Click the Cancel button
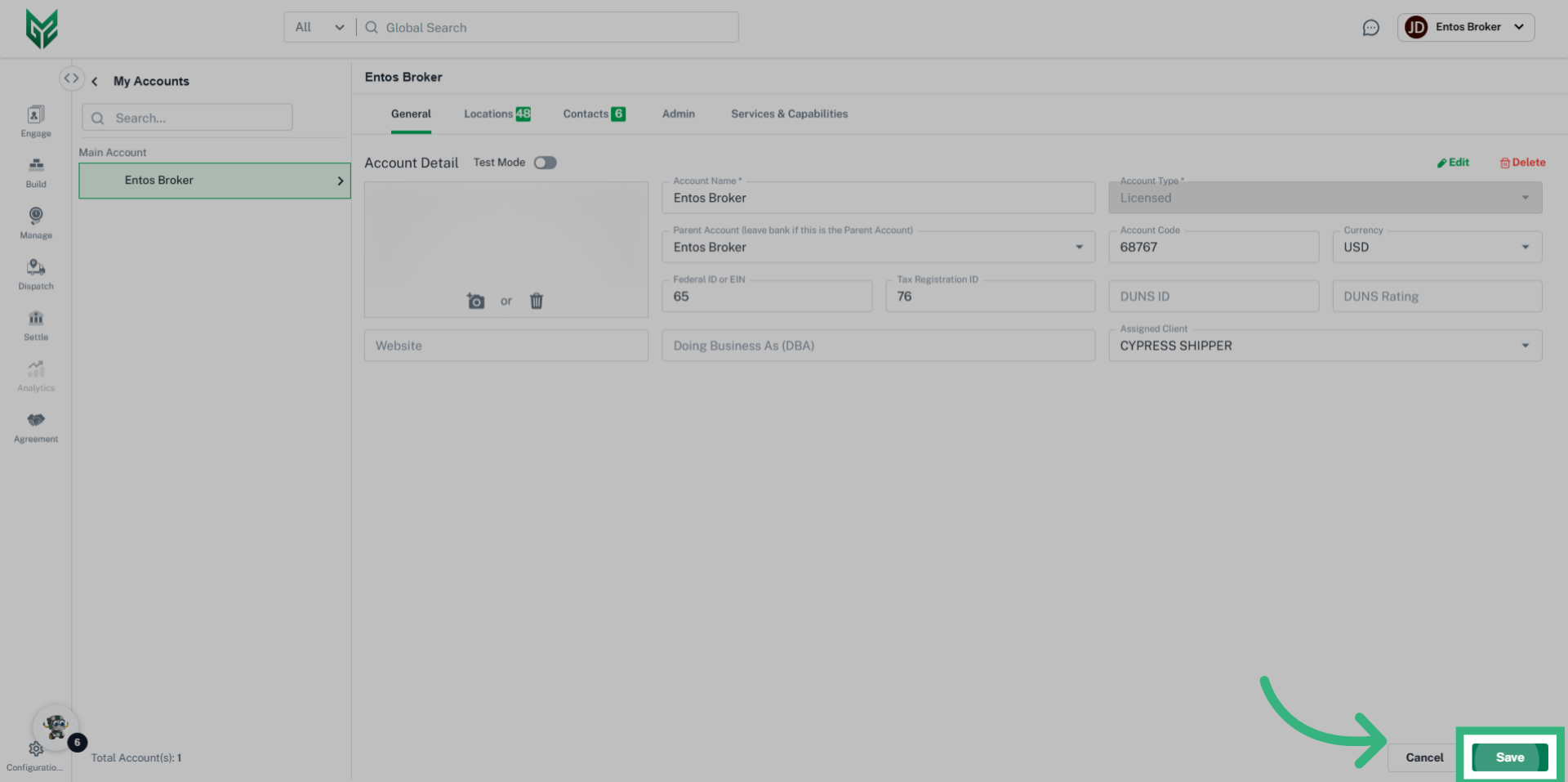The height and width of the screenshot is (782, 1568). (1424, 757)
